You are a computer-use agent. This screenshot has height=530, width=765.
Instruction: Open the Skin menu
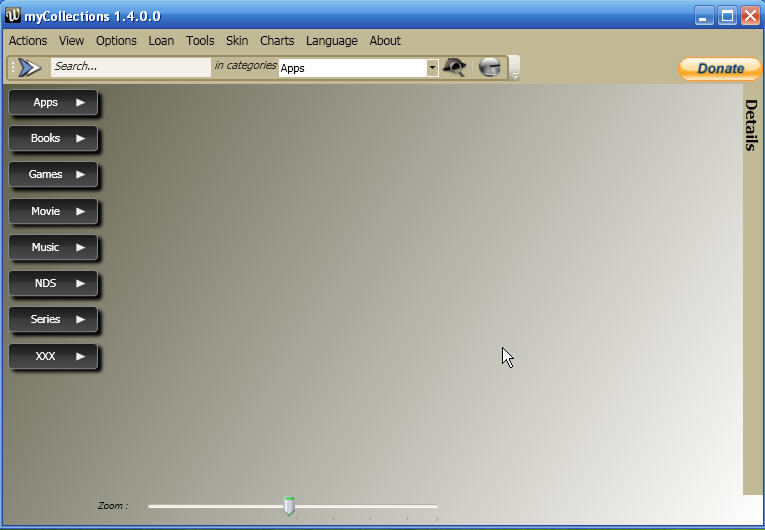coord(237,41)
